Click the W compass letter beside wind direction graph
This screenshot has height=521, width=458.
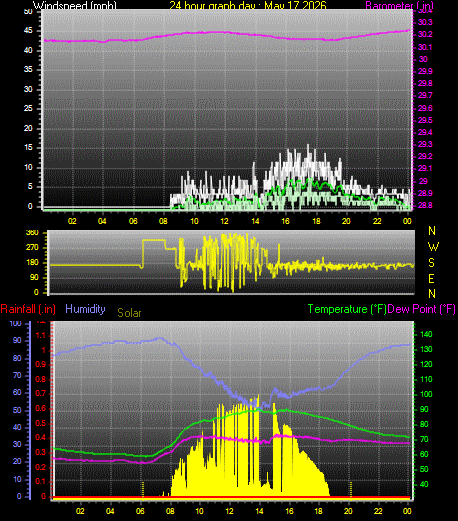[433, 247]
